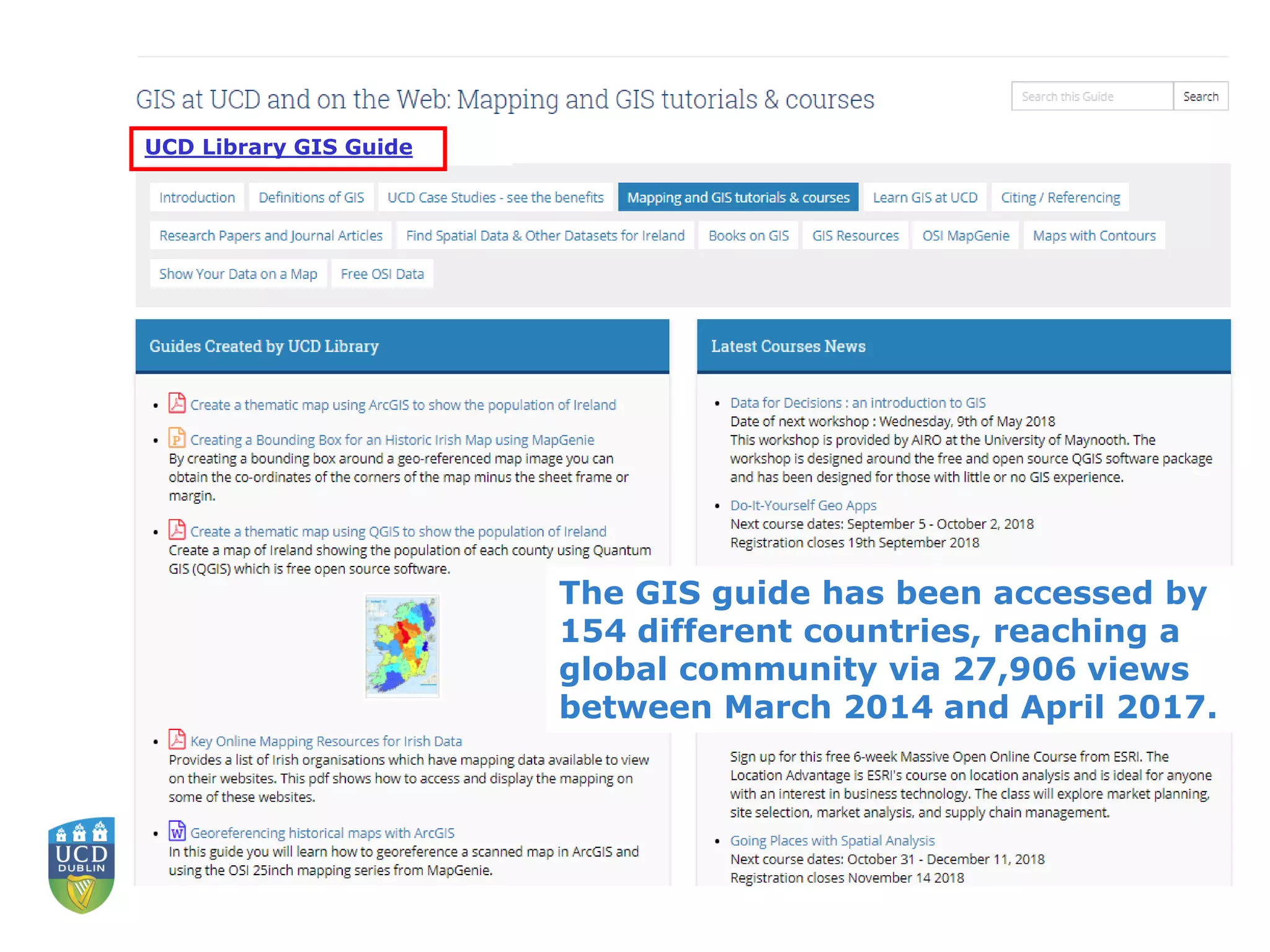The height and width of the screenshot is (952, 1270).
Task: Go to Citing / Referencing tab
Action: coord(1060,197)
